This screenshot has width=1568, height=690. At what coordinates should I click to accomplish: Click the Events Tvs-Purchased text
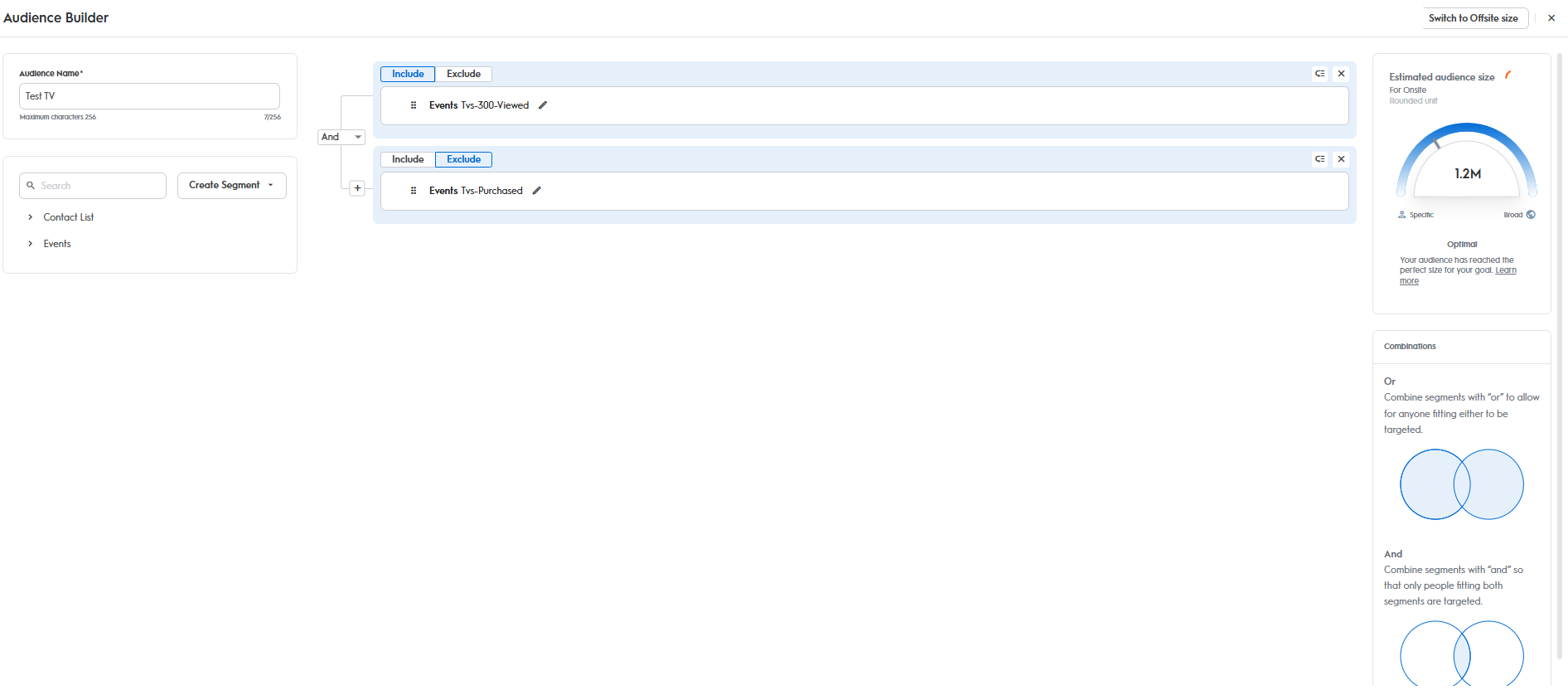(476, 191)
